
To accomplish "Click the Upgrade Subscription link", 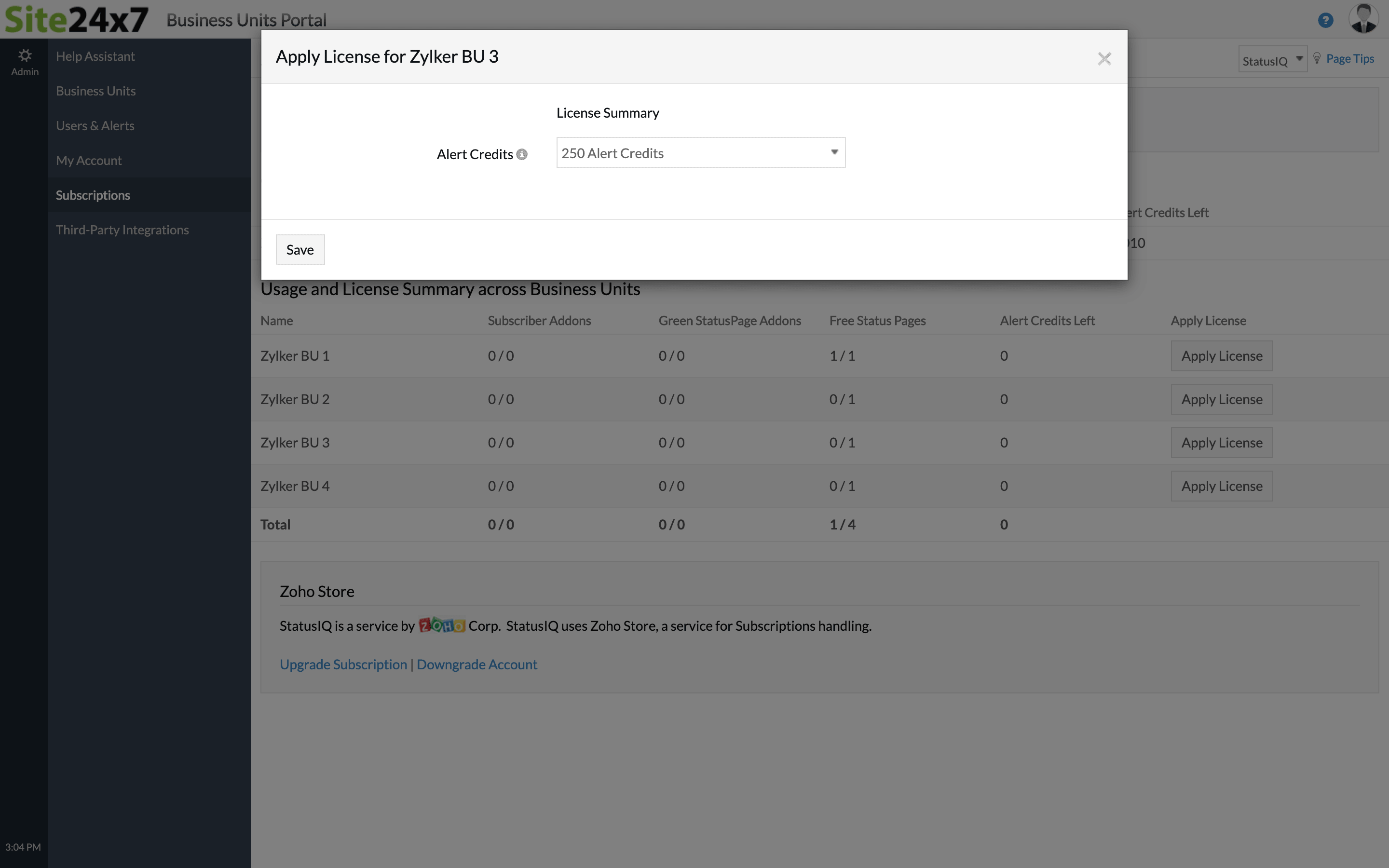I will coord(343,664).
